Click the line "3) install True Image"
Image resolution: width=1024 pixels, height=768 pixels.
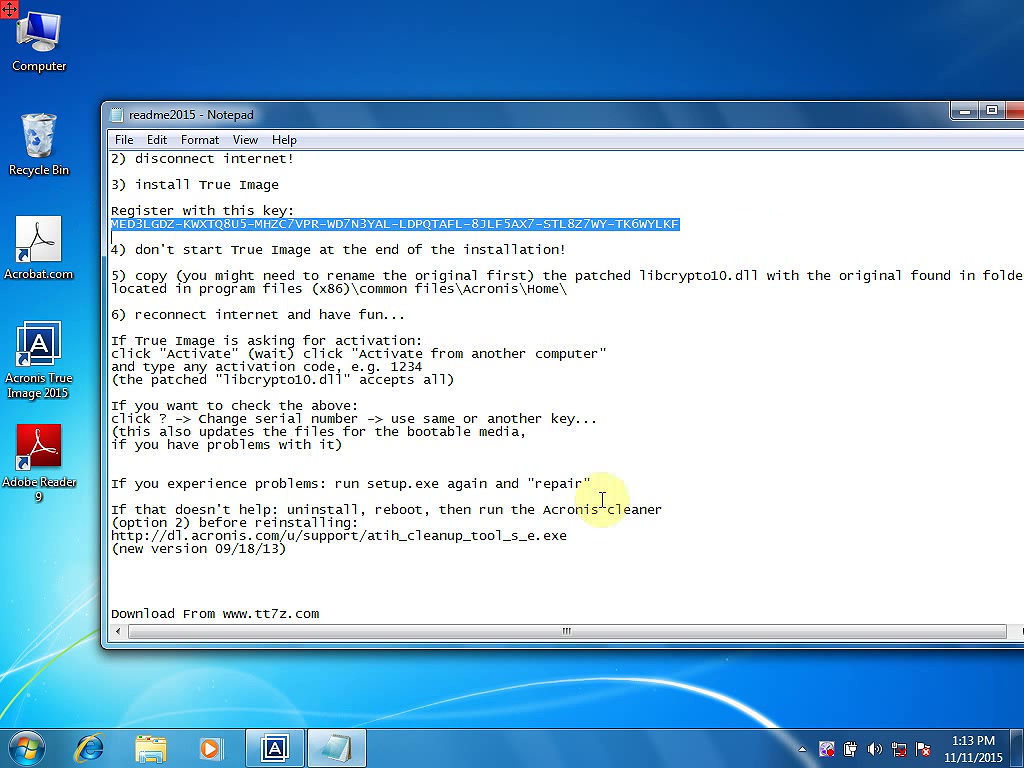click(x=195, y=185)
